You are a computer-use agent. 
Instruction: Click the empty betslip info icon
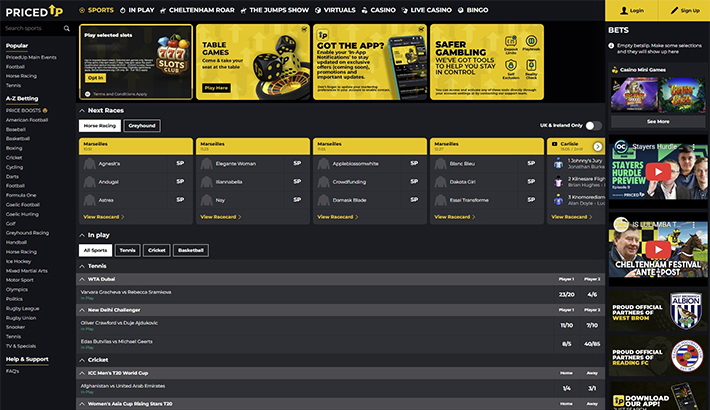(x=611, y=46)
